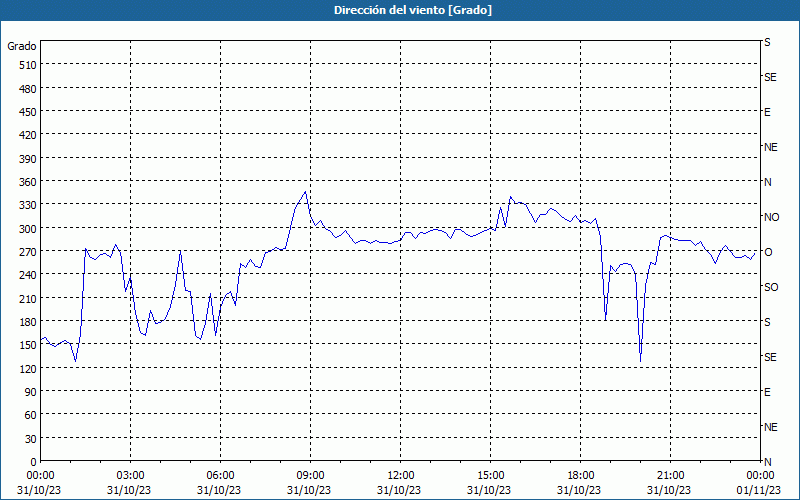The width and height of the screenshot is (800, 500).
Task: Click the lowest dip of the line near 20:00
Action: point(640,361)
